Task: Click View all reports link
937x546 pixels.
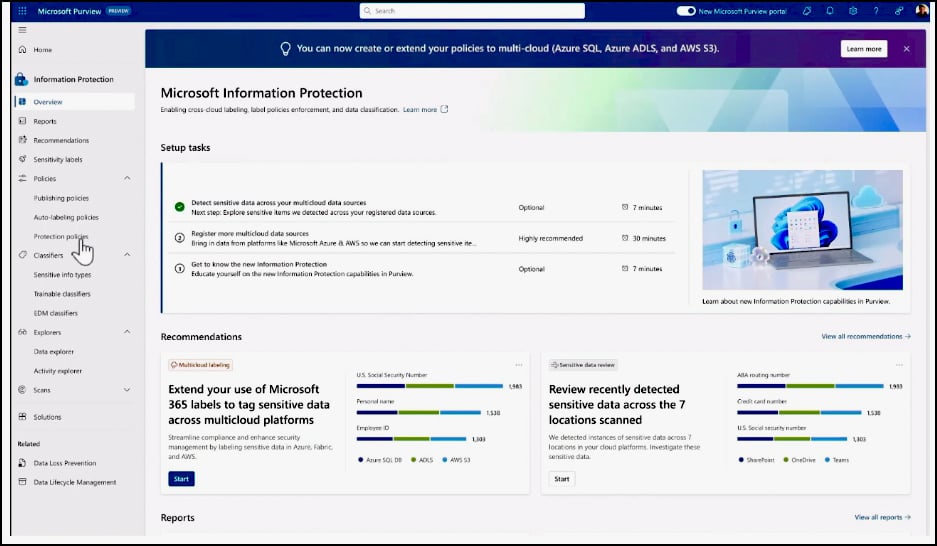Action: pos(883,517)
